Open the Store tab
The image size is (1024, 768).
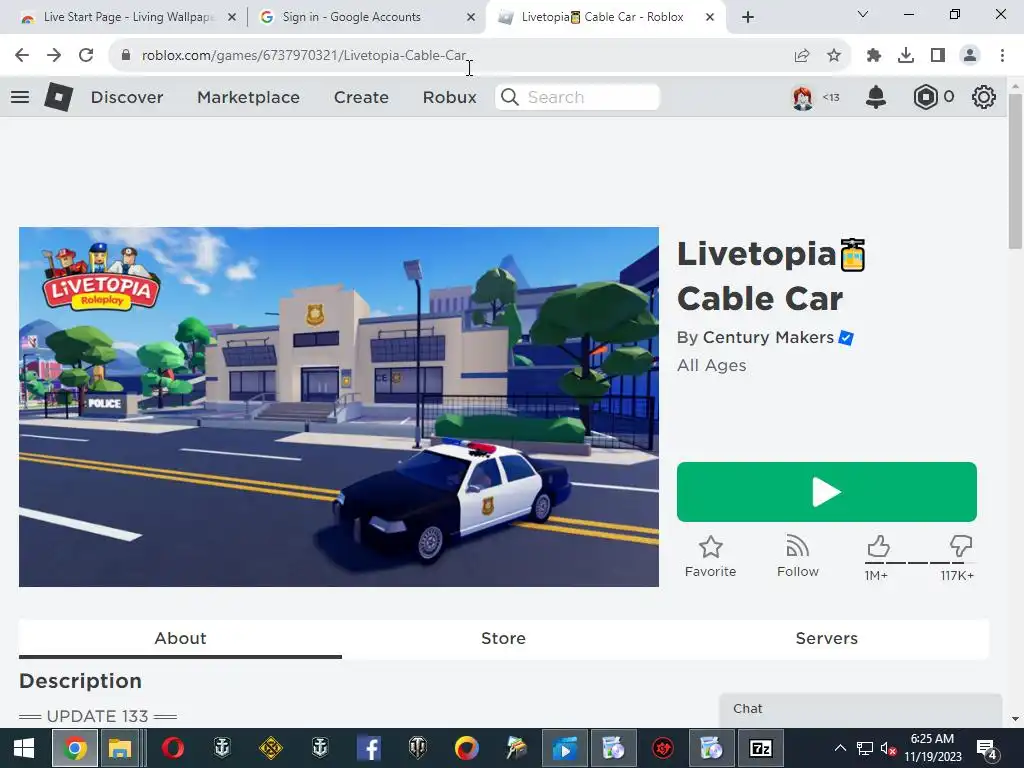coord(504,639)
